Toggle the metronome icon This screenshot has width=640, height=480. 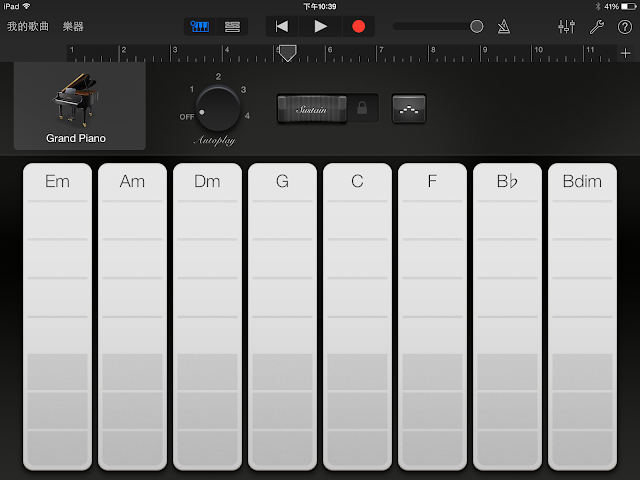pos(504,27)
